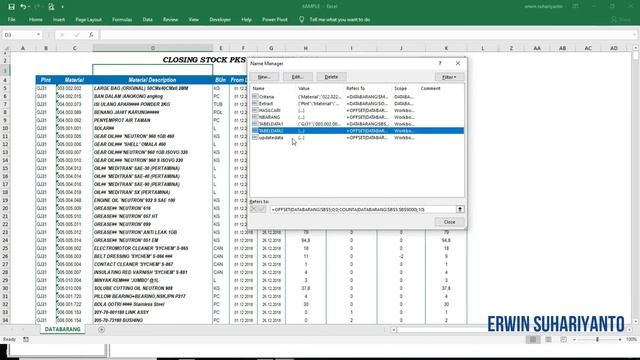The width and height of the screenshot is (640, 360).
Task: Save the workbook using the Save icon
Action: 11,7
